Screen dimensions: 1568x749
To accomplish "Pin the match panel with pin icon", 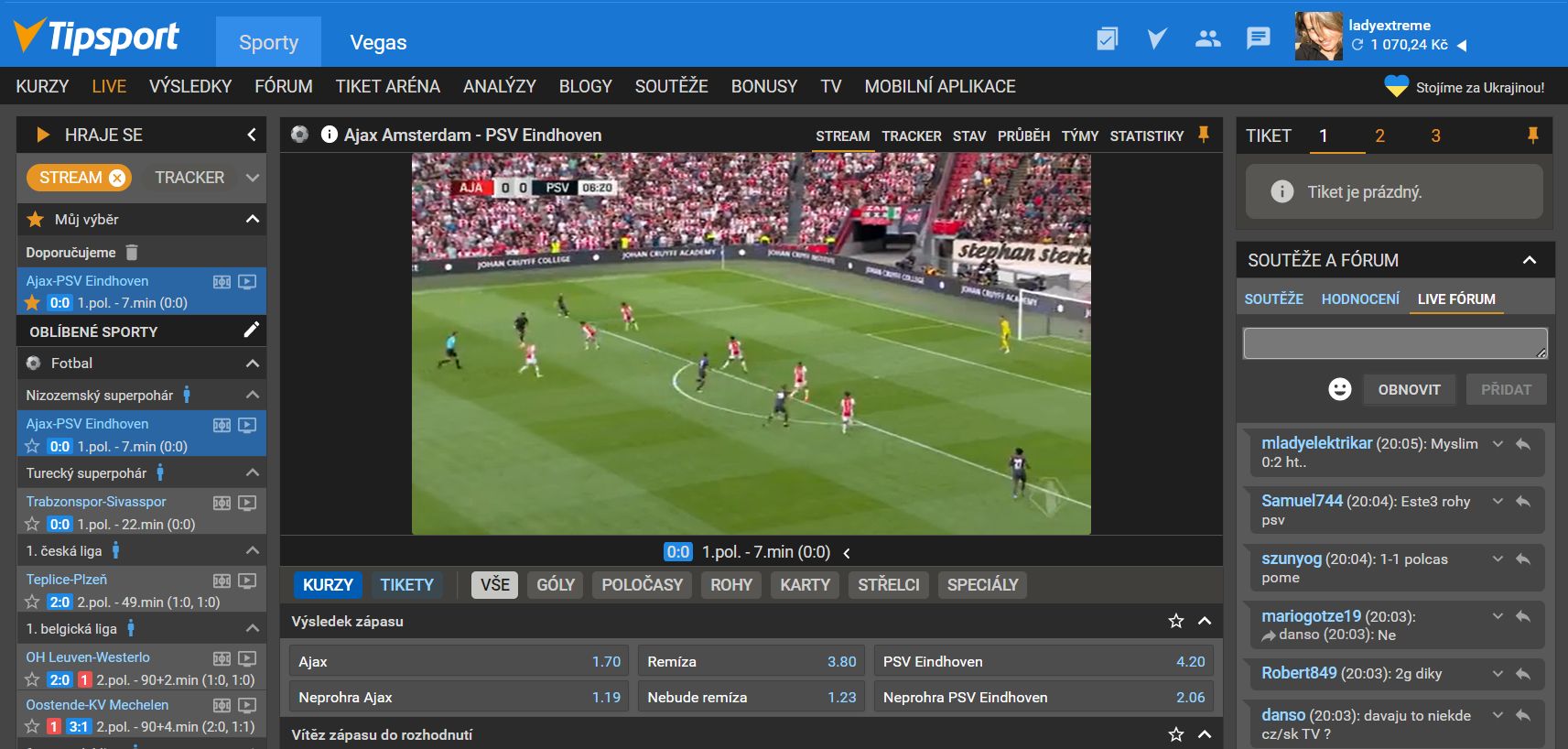I will (1204, 135).
